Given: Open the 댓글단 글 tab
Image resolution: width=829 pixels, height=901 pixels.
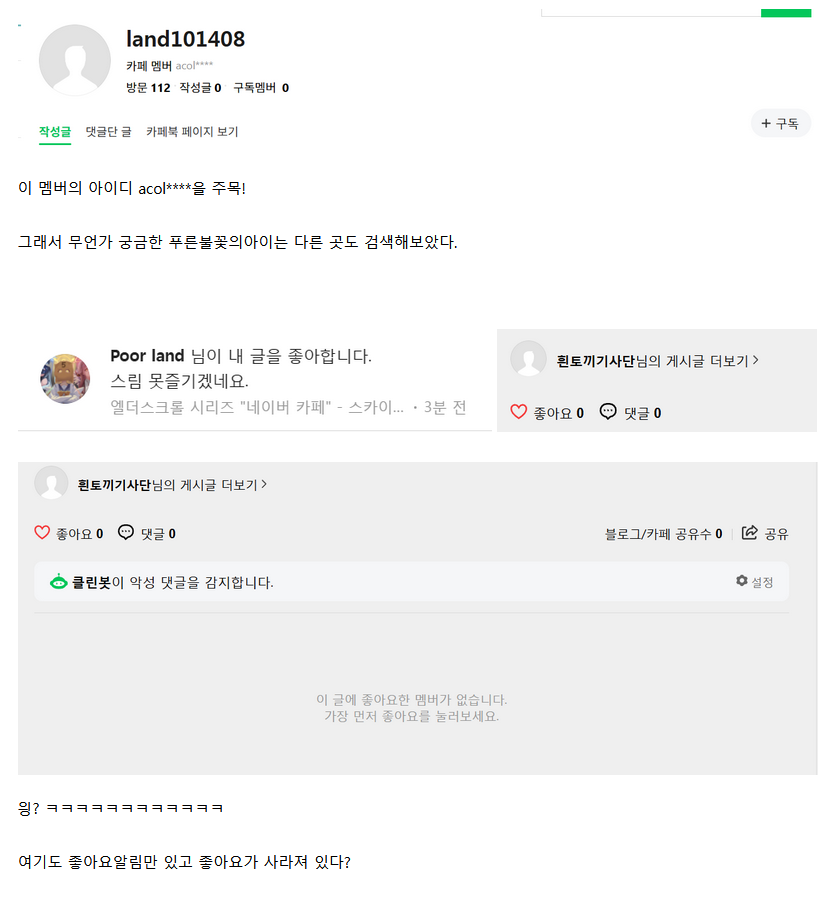Looking at the screenshot, I should (x=108, y=131).
